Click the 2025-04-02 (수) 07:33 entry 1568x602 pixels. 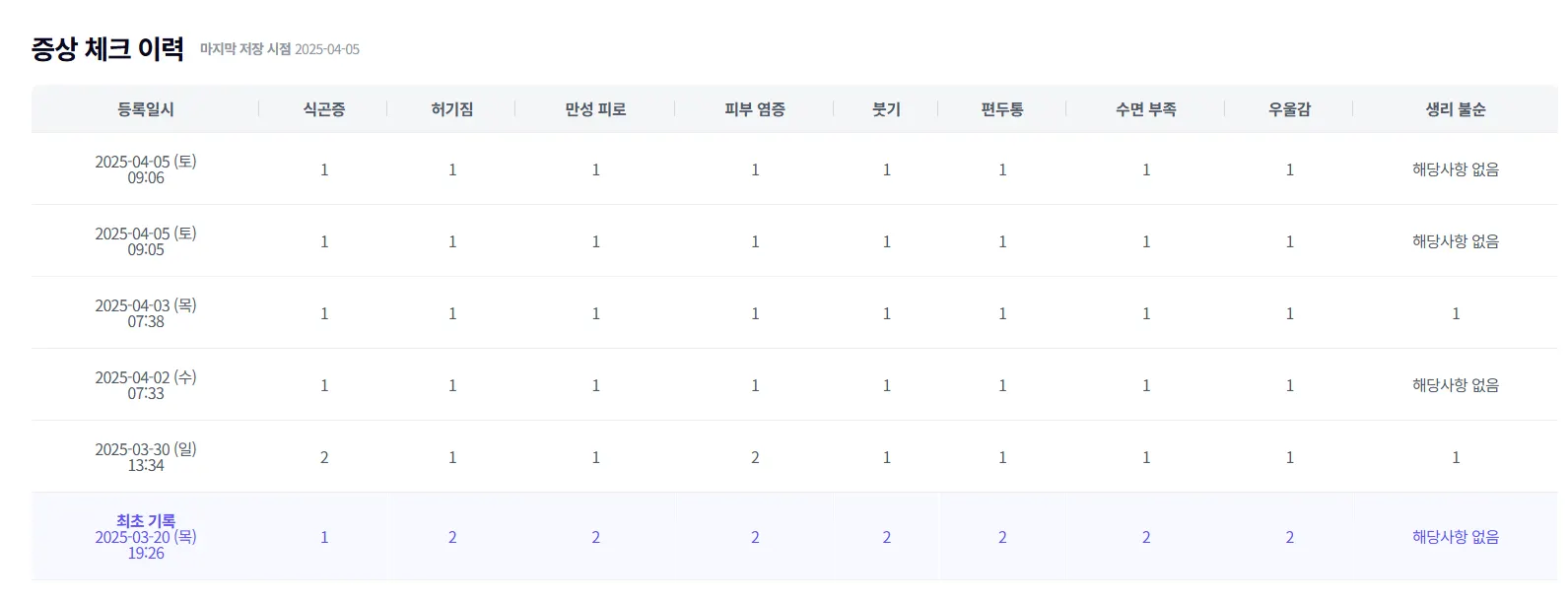pos(146,385)
